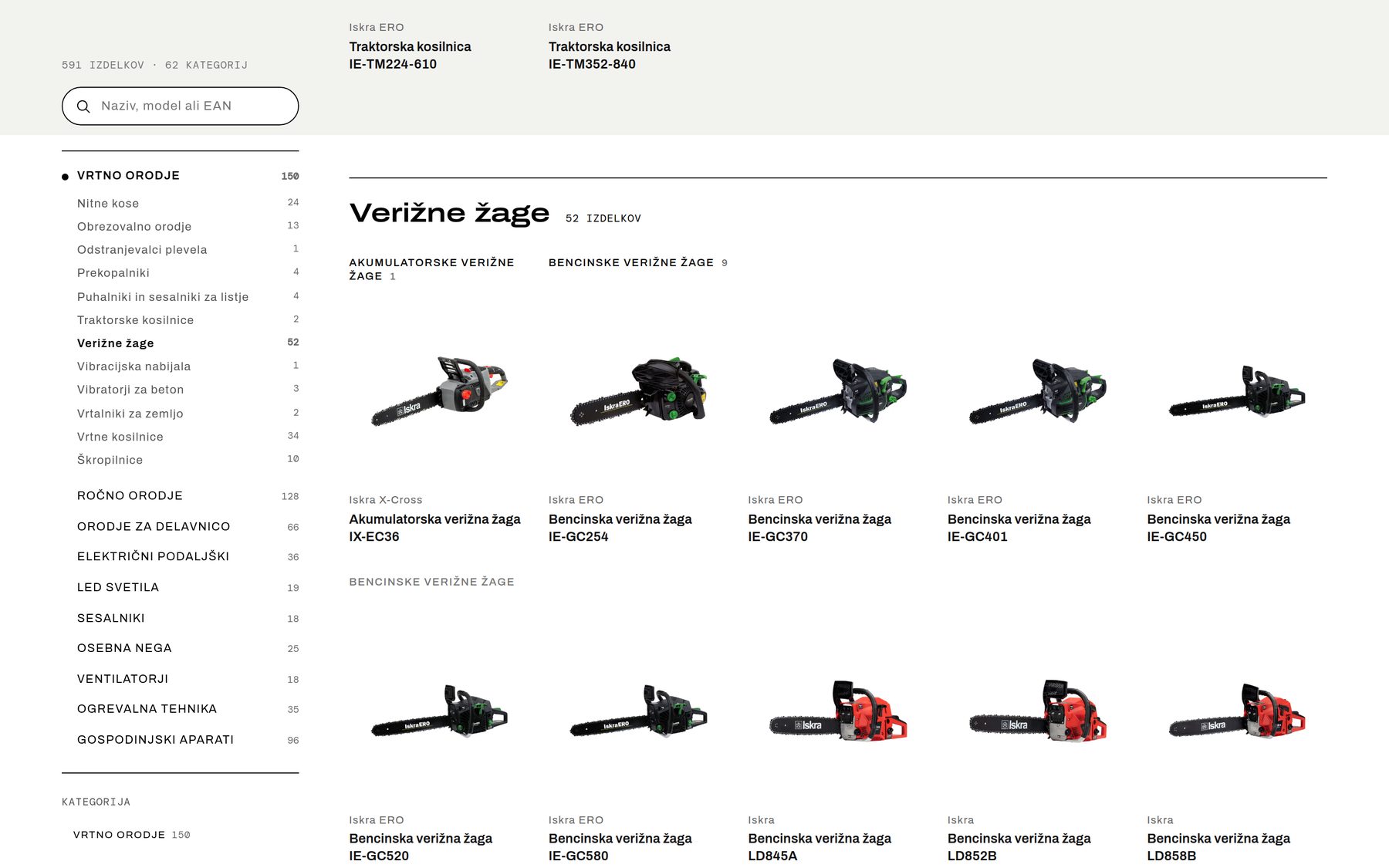Screen dimensions: 1389x868
Task: Open the Škropilnice subcategory
Action: (x=188, y=459)
